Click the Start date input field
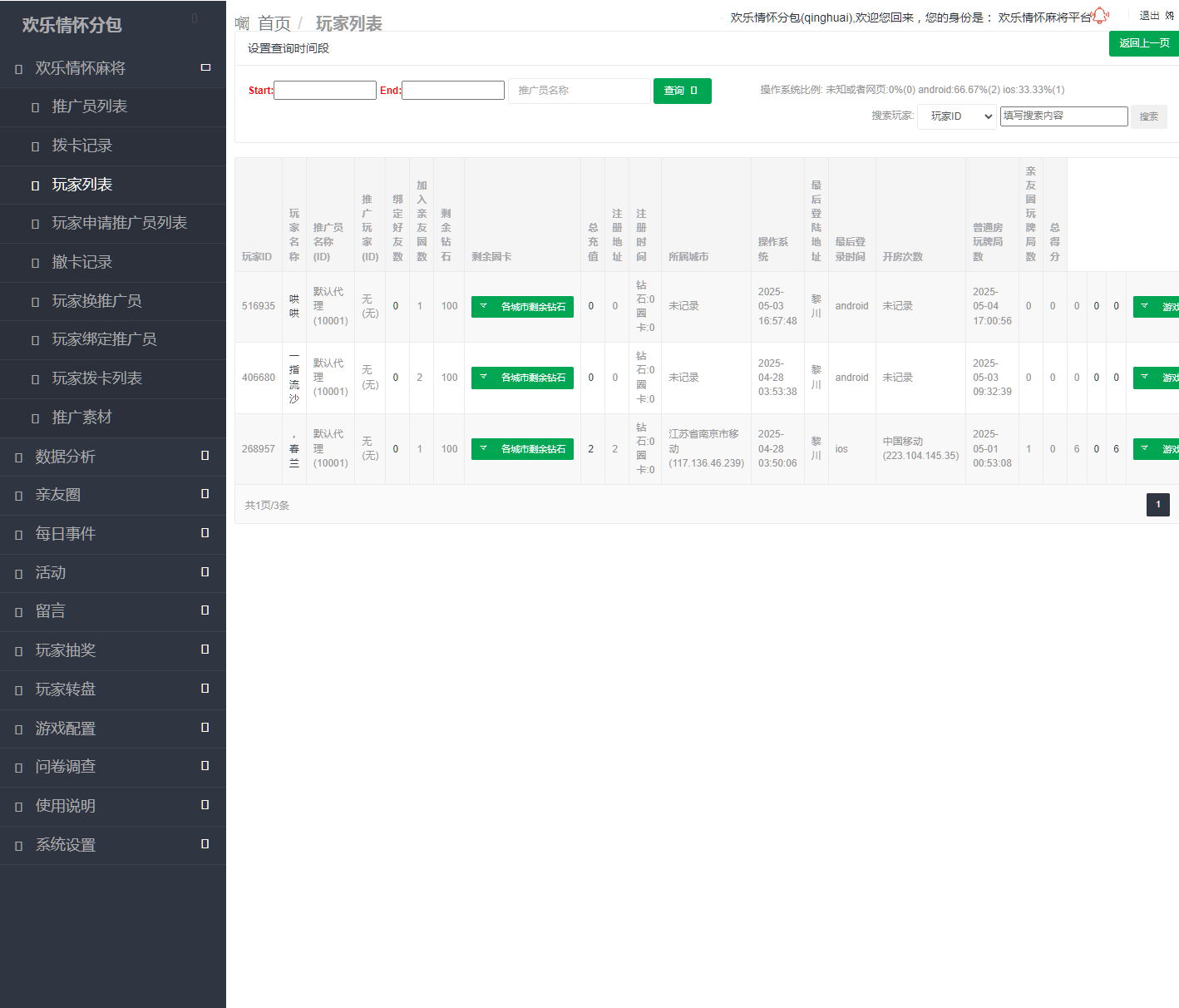1179x1008 pixels. point(325,91)
